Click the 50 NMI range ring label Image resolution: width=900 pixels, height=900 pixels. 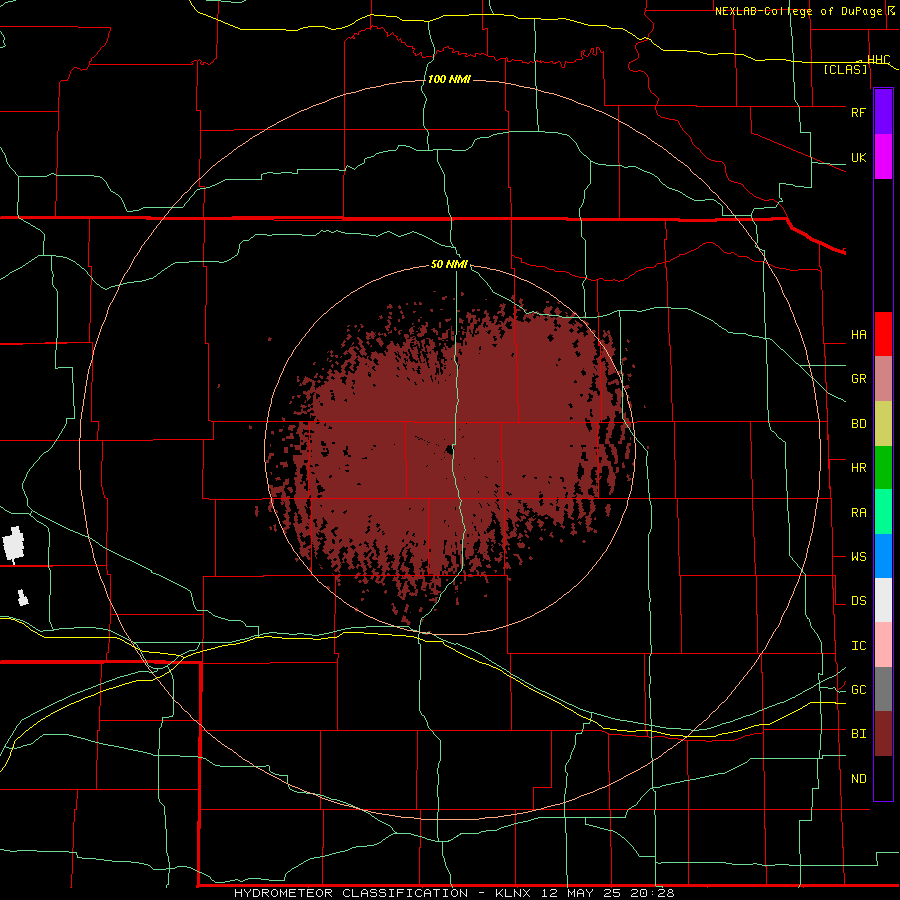coord(449,264)
